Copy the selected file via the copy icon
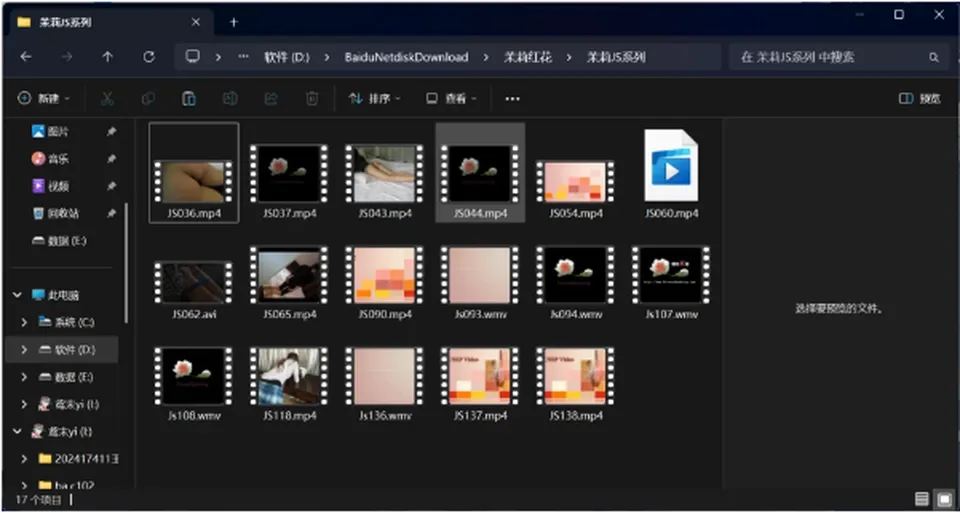960x513 pixels. [148, 99]
